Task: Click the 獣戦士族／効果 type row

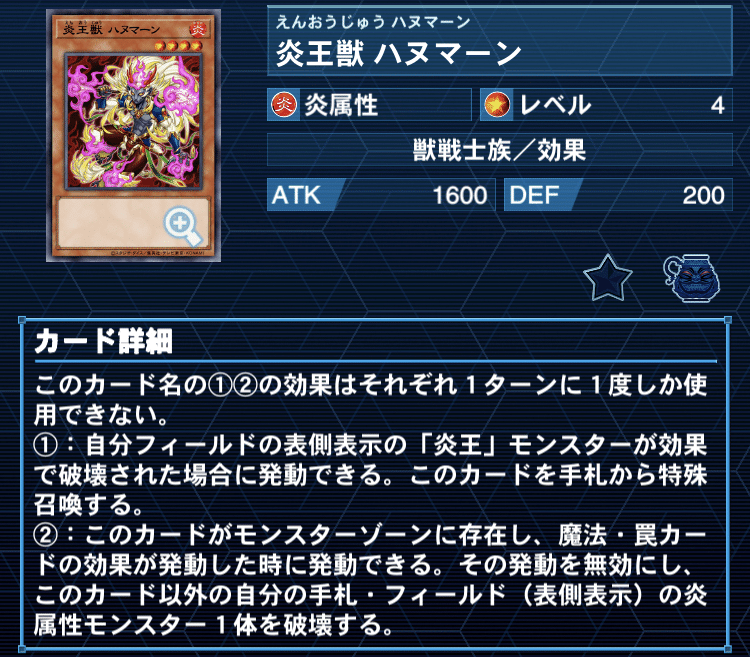Action: [x=499, y=150]
